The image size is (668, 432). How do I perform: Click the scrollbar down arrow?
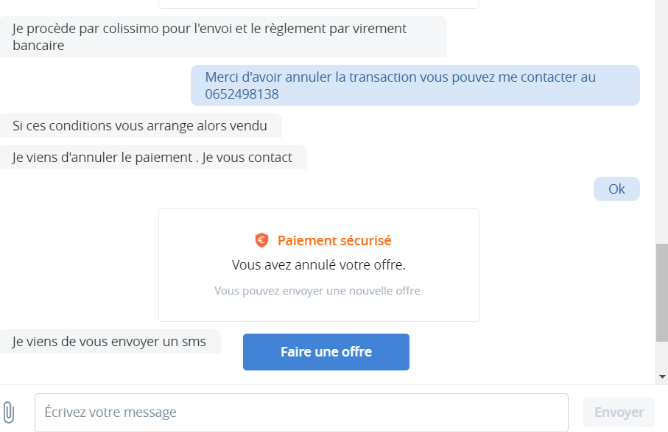pyautogui.click(x=662, y=377)
